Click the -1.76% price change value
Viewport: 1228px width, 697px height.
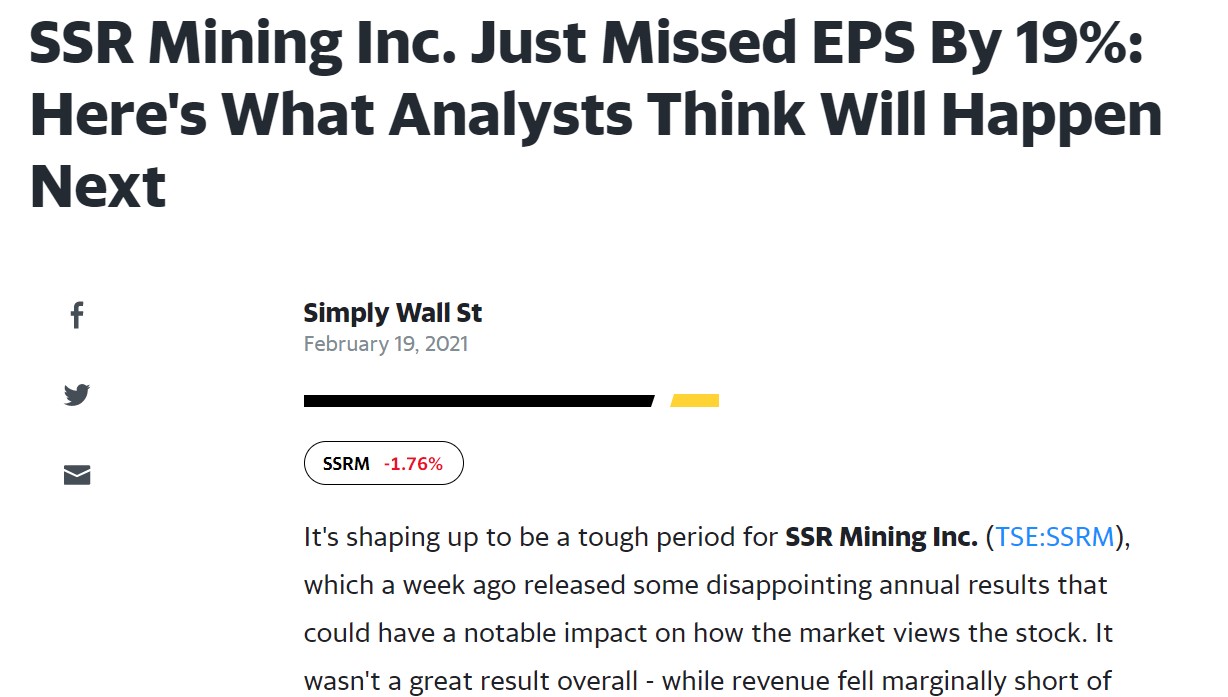[x=413, y=464]
